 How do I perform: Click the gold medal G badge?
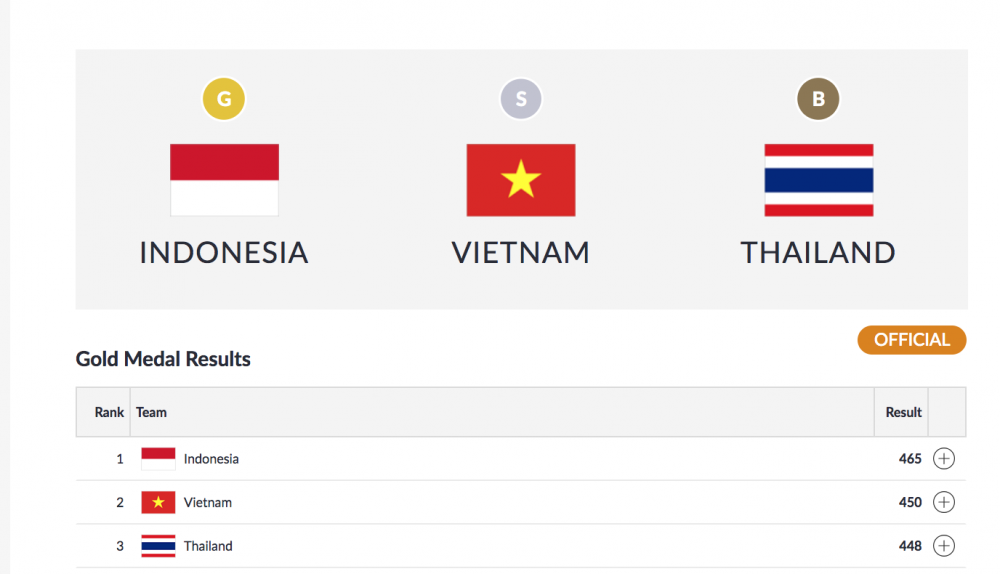(224, 99)
